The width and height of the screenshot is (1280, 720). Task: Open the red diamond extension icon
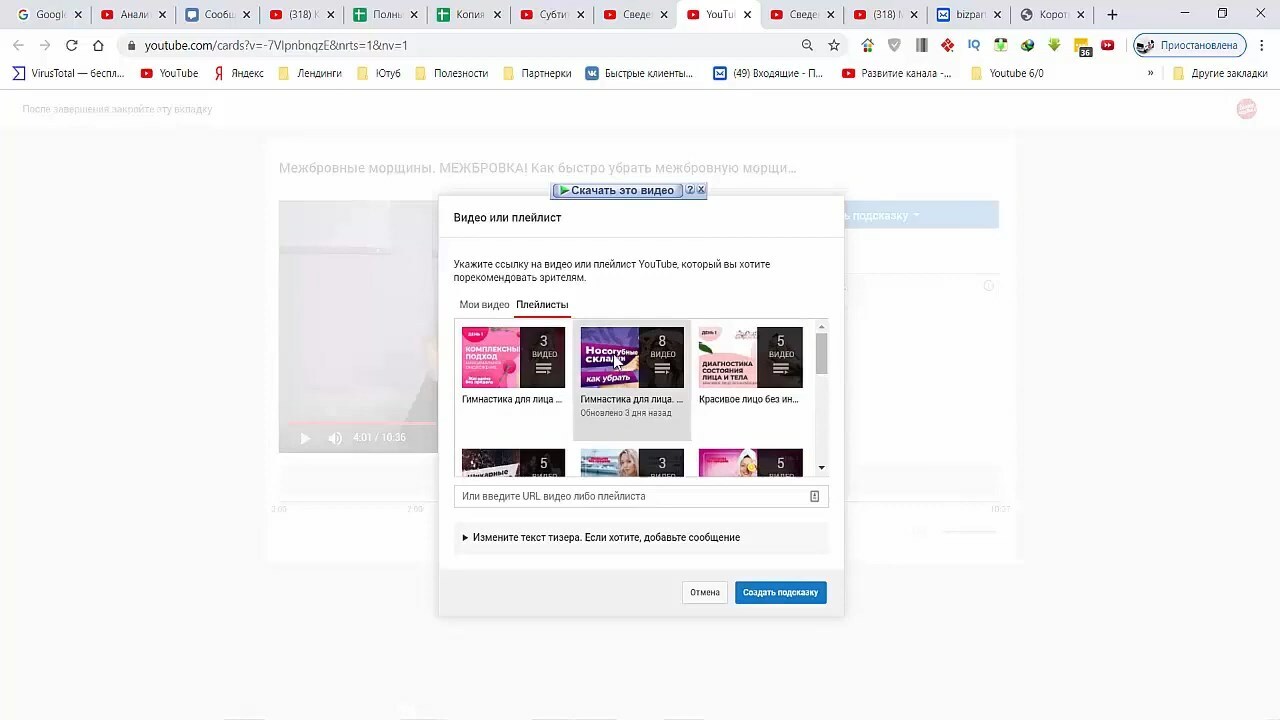click(947, 45)
